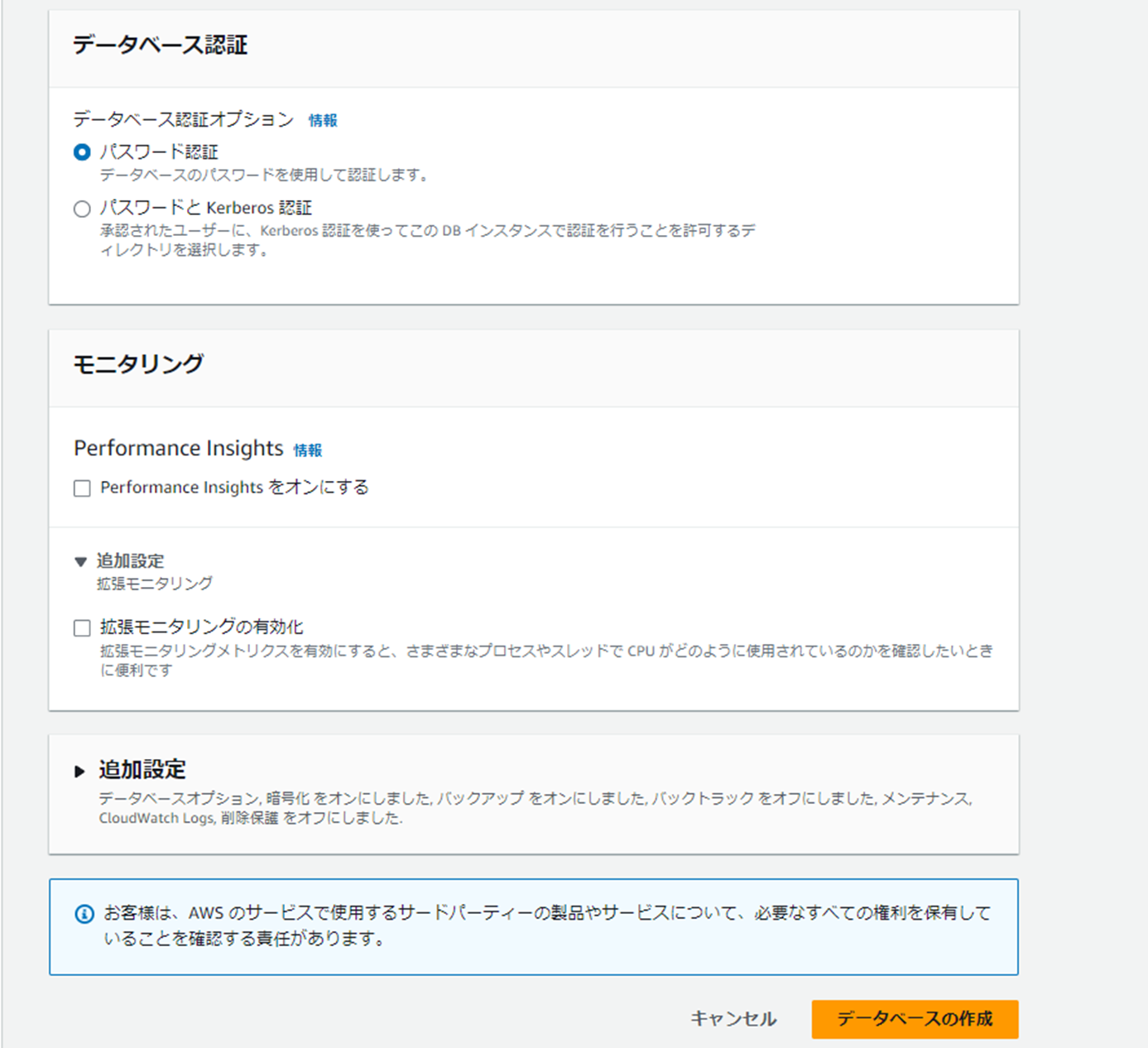The height and width of the screenshot is (1048, 1148).
Task: Click the キャンセル button
Action: coord(733,1019)
